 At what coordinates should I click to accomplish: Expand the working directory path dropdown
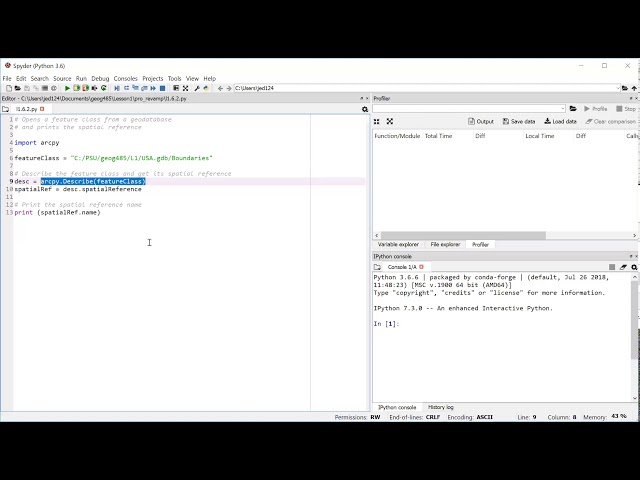point(618,88)
